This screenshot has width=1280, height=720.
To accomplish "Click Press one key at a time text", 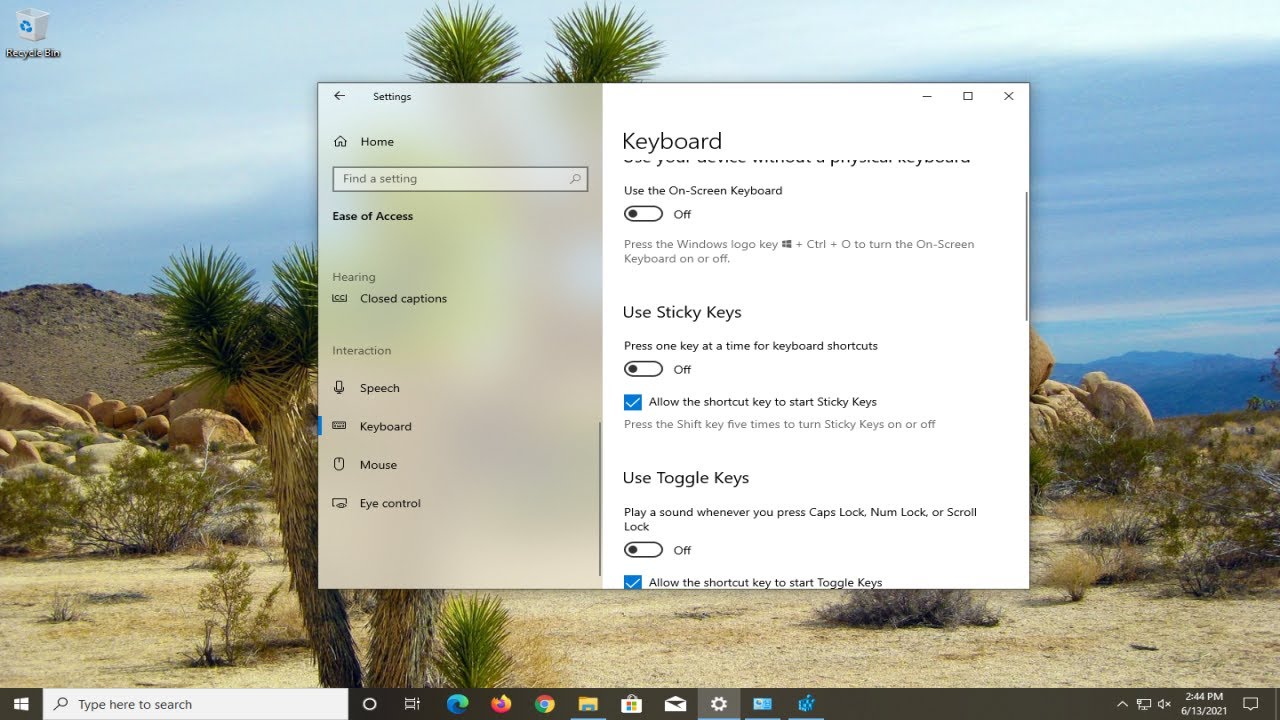I will [x=751, y=346].
